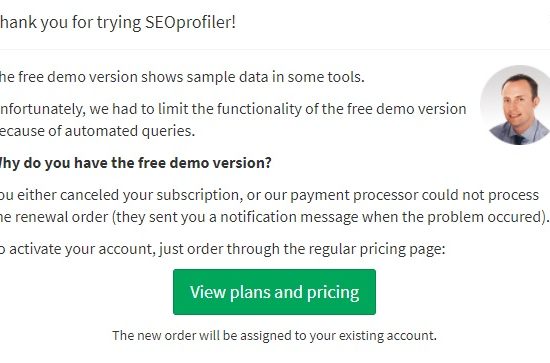
Task: Click the 'new order will be assigned' note
Action: [274, 336]
